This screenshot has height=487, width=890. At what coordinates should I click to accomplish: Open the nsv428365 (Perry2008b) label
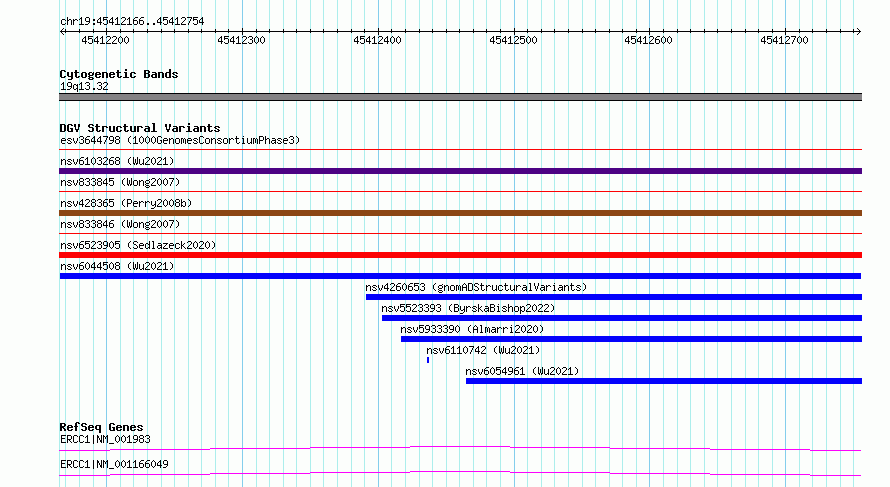pos(126,203)
